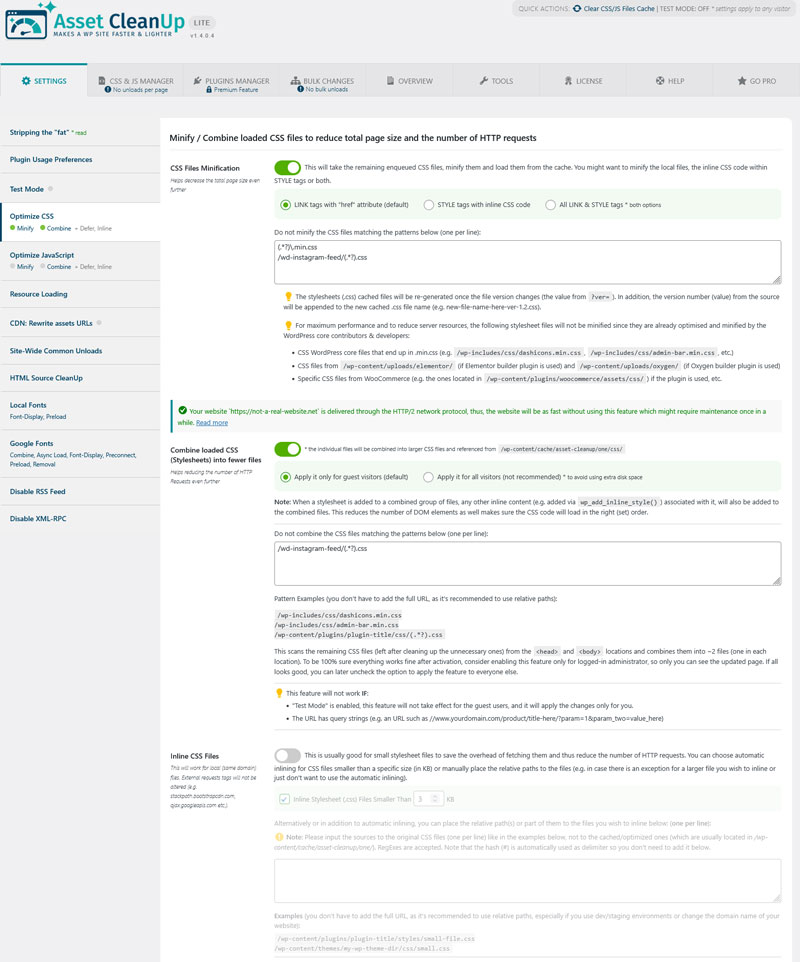Click the green checkmark icon in HTTP/2 notice
This screenshot has height=962, width=800.
click(182, 410)
